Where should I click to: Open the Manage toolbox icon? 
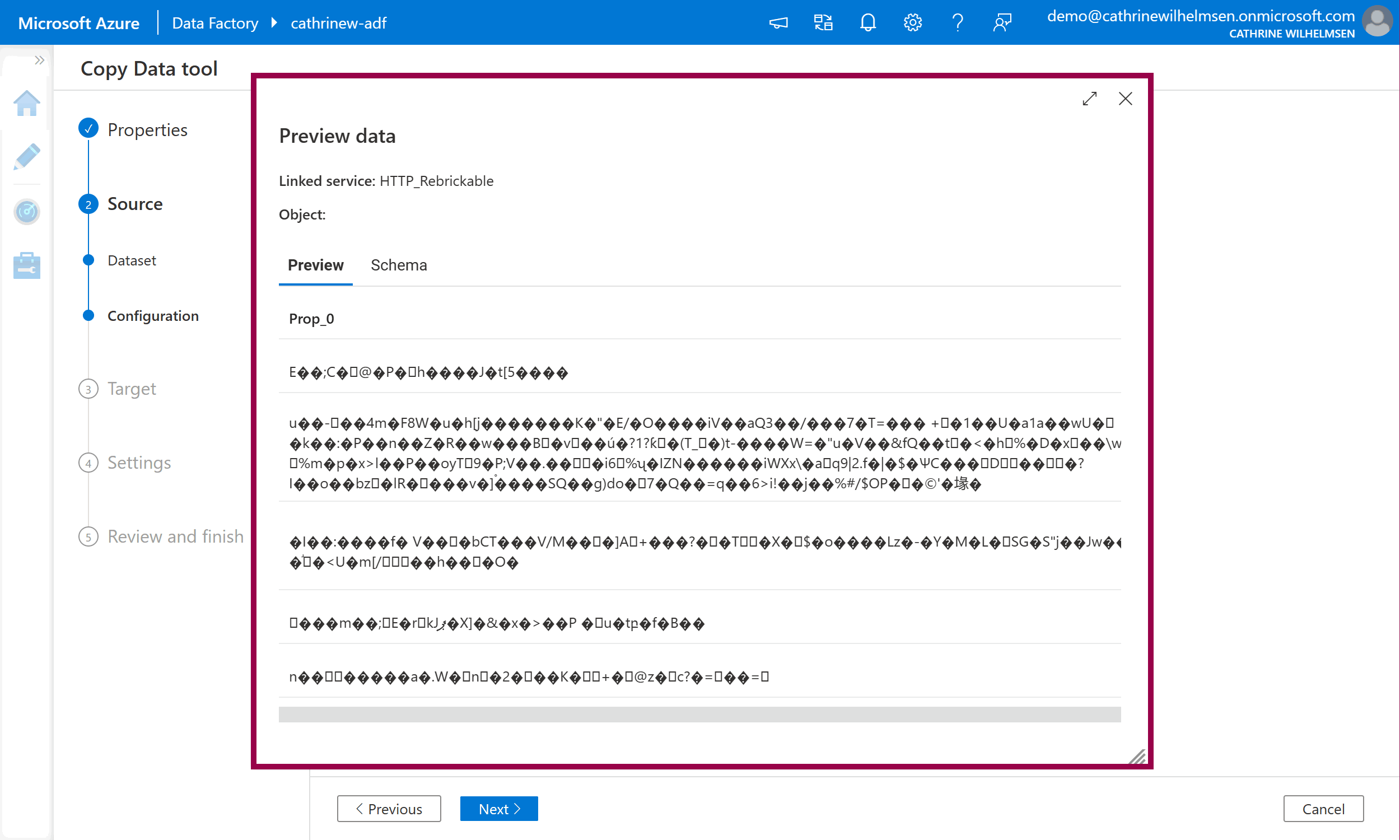26,265
